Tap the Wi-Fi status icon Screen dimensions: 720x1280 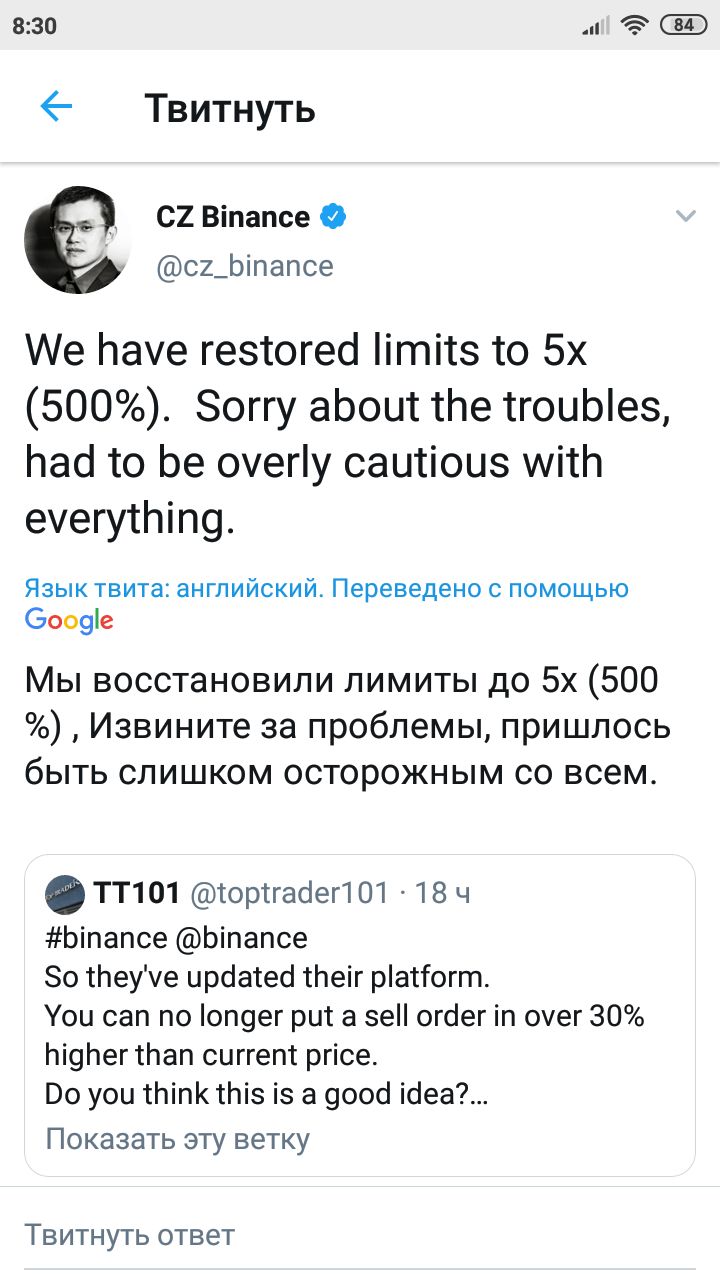pos(634,26)
